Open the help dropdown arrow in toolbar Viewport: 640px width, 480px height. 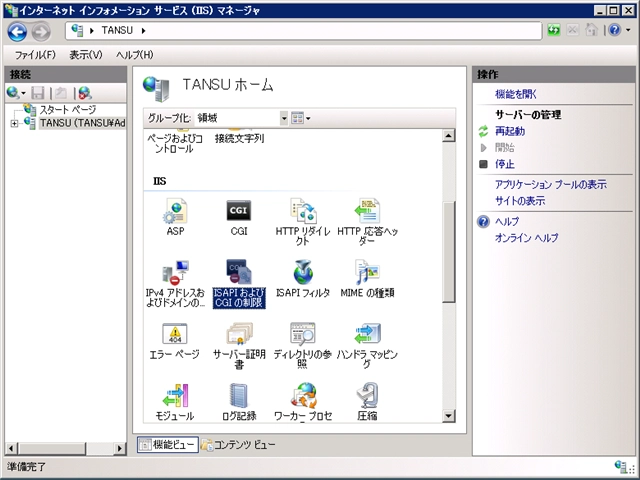pos(629,30)
